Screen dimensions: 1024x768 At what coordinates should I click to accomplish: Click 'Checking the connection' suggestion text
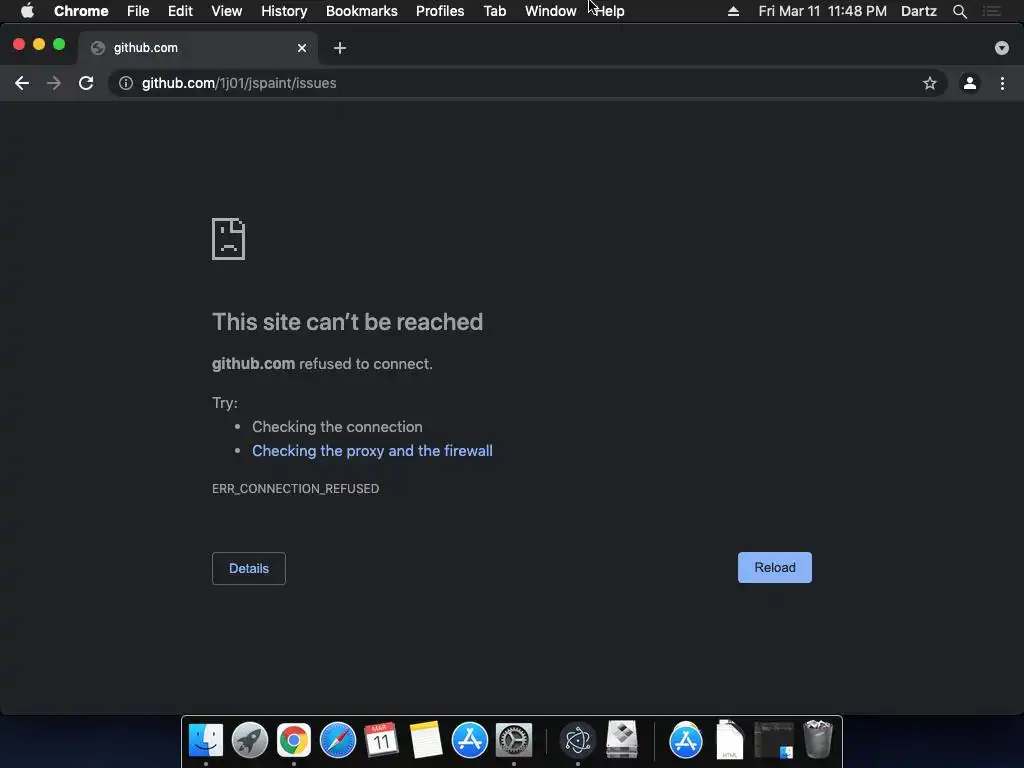[x=337, y=426]
